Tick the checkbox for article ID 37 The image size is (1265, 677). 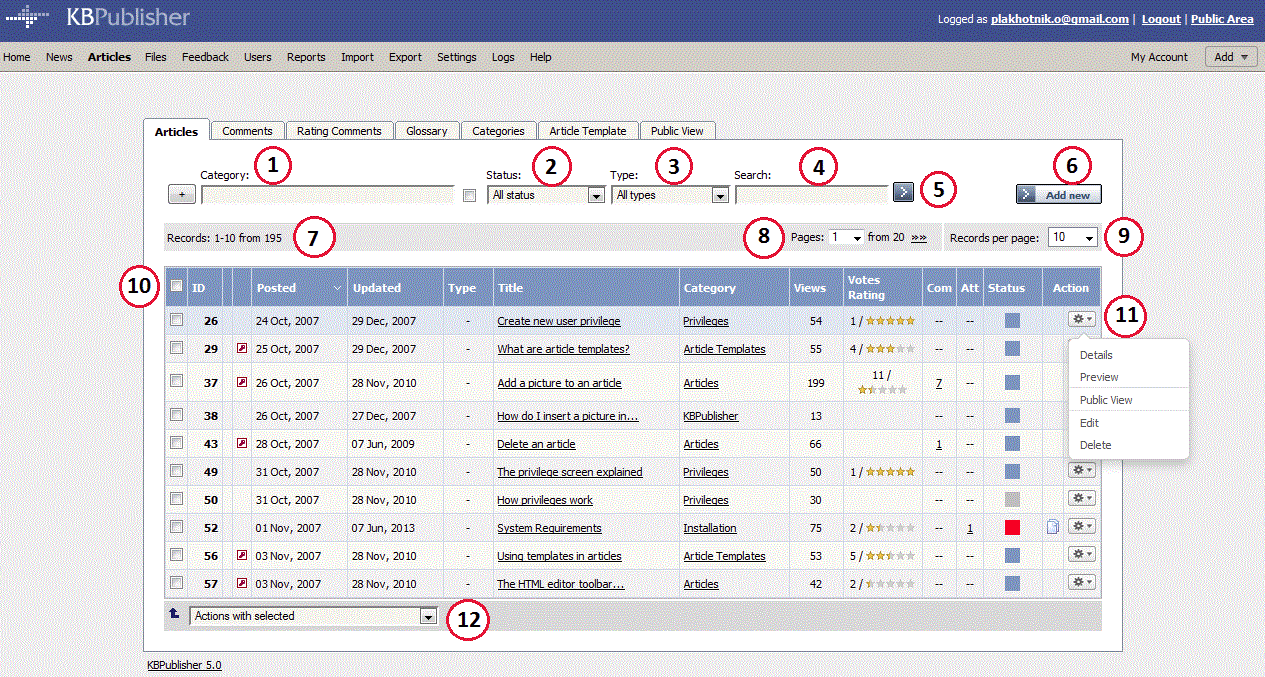pos(176,381)
